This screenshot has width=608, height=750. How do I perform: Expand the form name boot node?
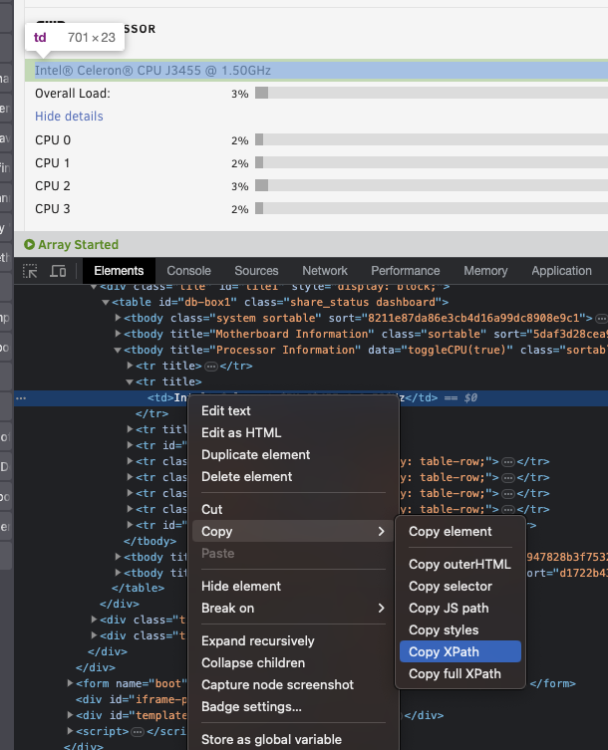pos(70,683)
